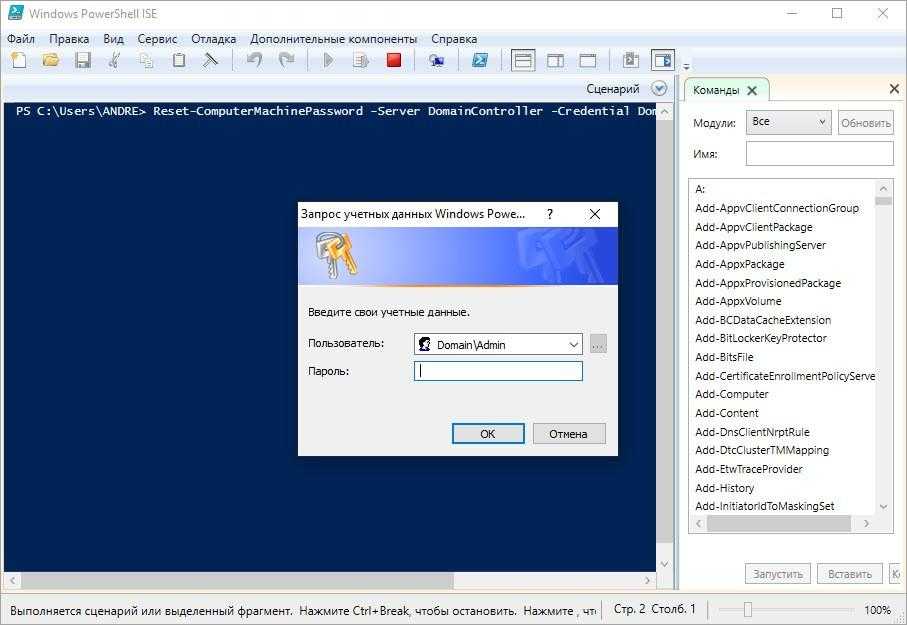Image resolution: width=907 pixels, height=625 pixels.
Task: Launch PowerShell console via blue toolbar icon
Action: 480,61
